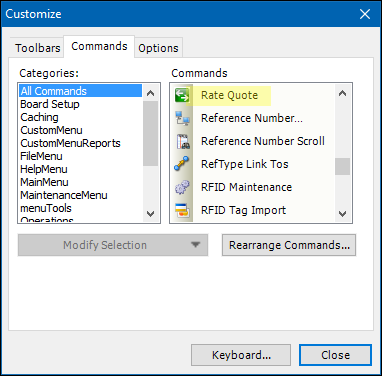
Task: Select the MaintenanceMenu category
Action: pyautogui.click(x=64, y=195)
